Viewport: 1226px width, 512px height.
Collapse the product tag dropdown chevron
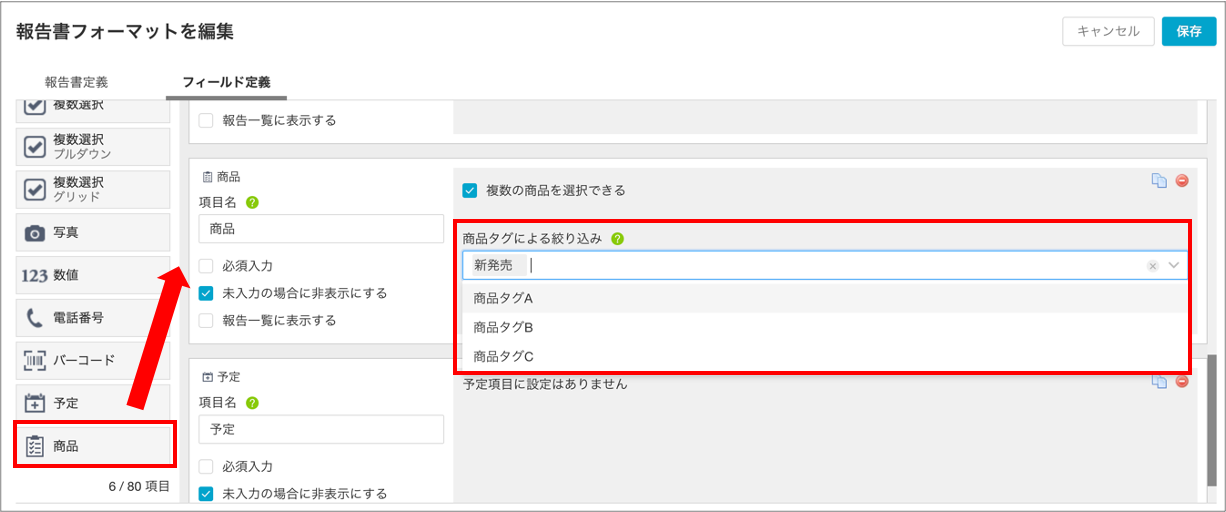click(x=1174, y=266)
